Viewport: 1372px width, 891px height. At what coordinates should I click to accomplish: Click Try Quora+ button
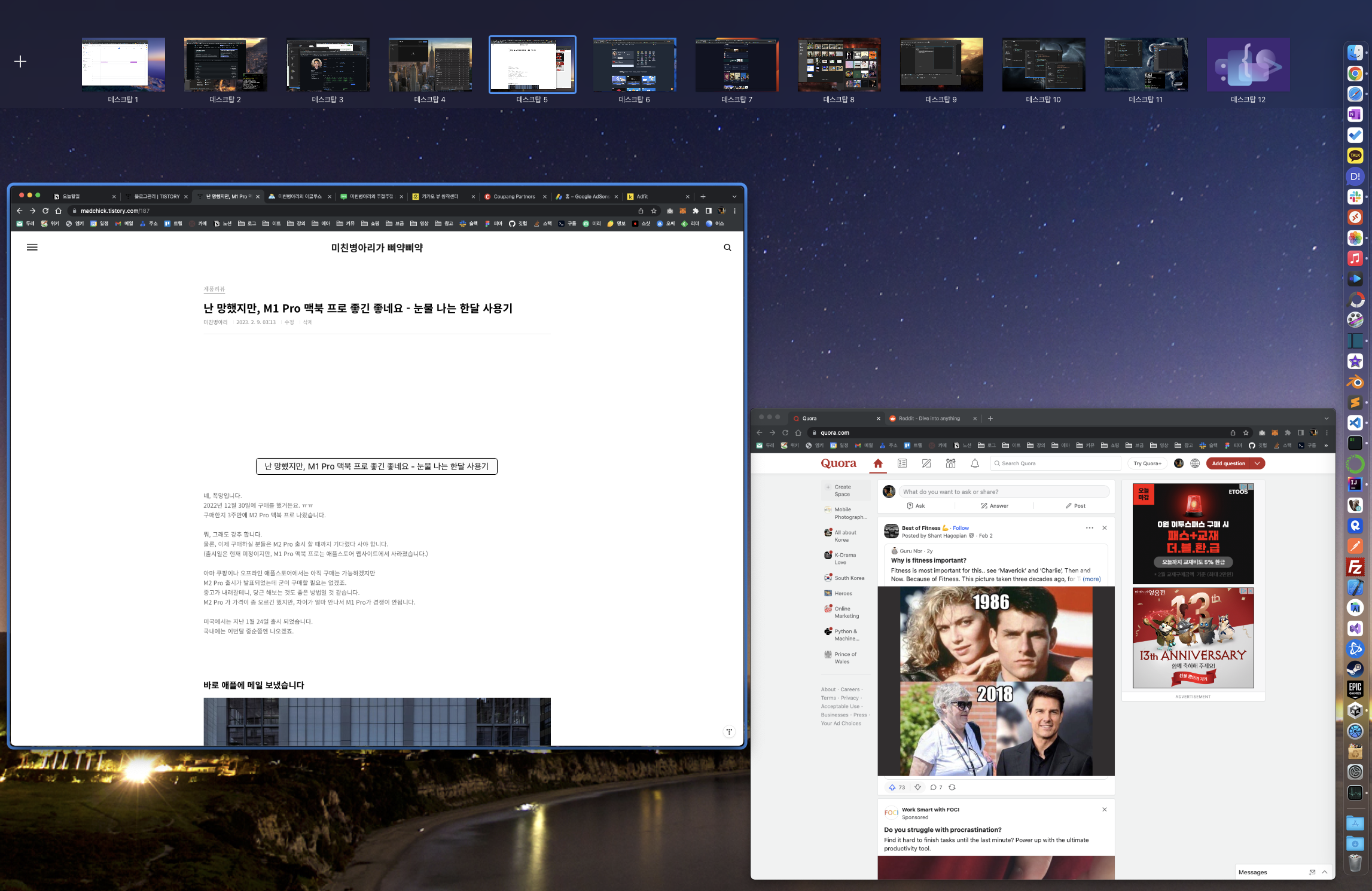click(1147, 463)
